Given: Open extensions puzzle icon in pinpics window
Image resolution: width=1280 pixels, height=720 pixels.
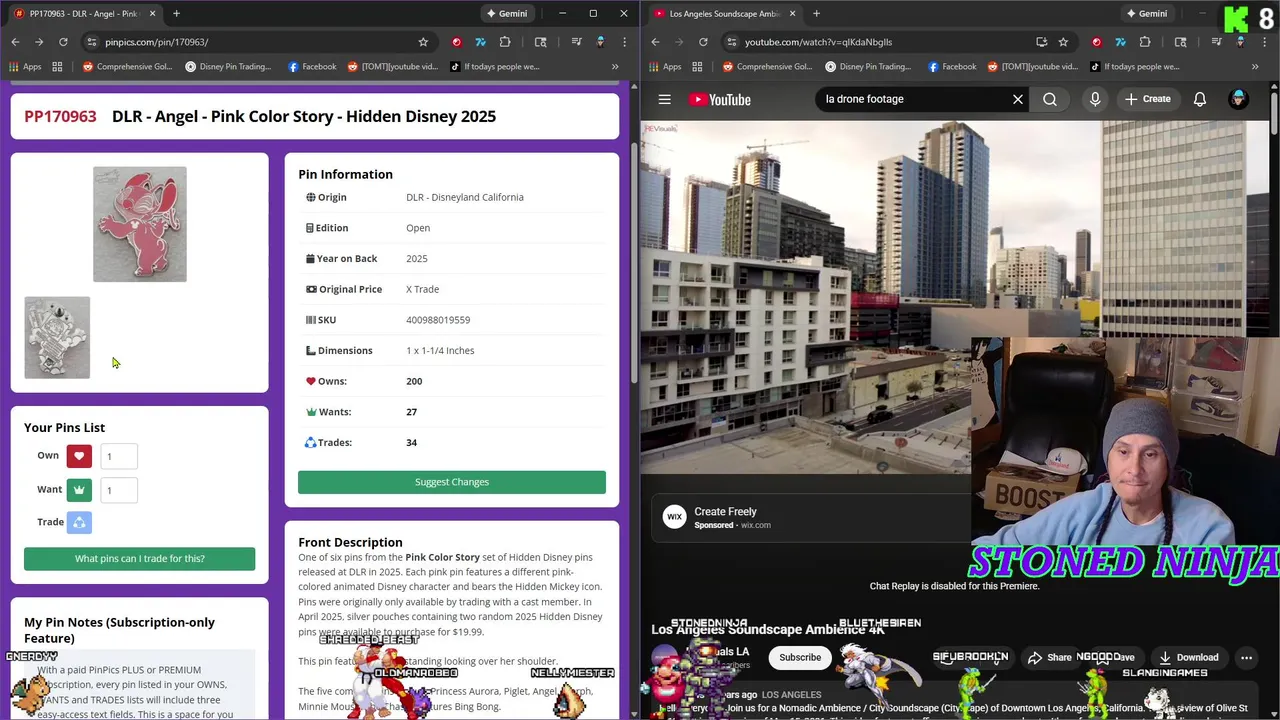Looking at the screenshot, I should tap(505, 42).
